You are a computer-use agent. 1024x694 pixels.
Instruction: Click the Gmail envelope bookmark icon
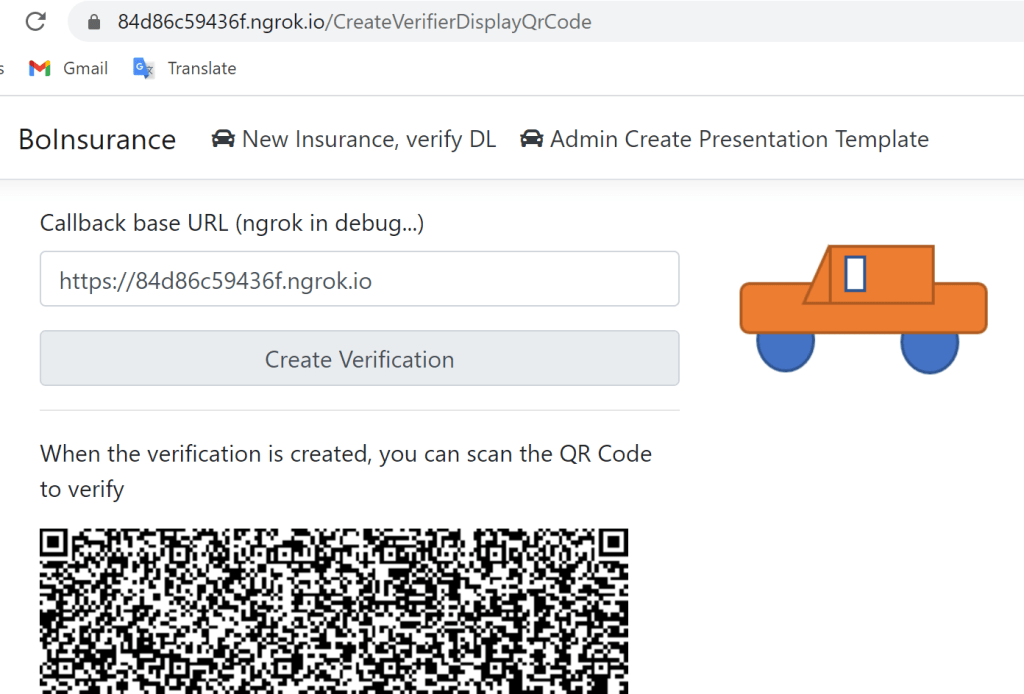(x=40, y=68)
